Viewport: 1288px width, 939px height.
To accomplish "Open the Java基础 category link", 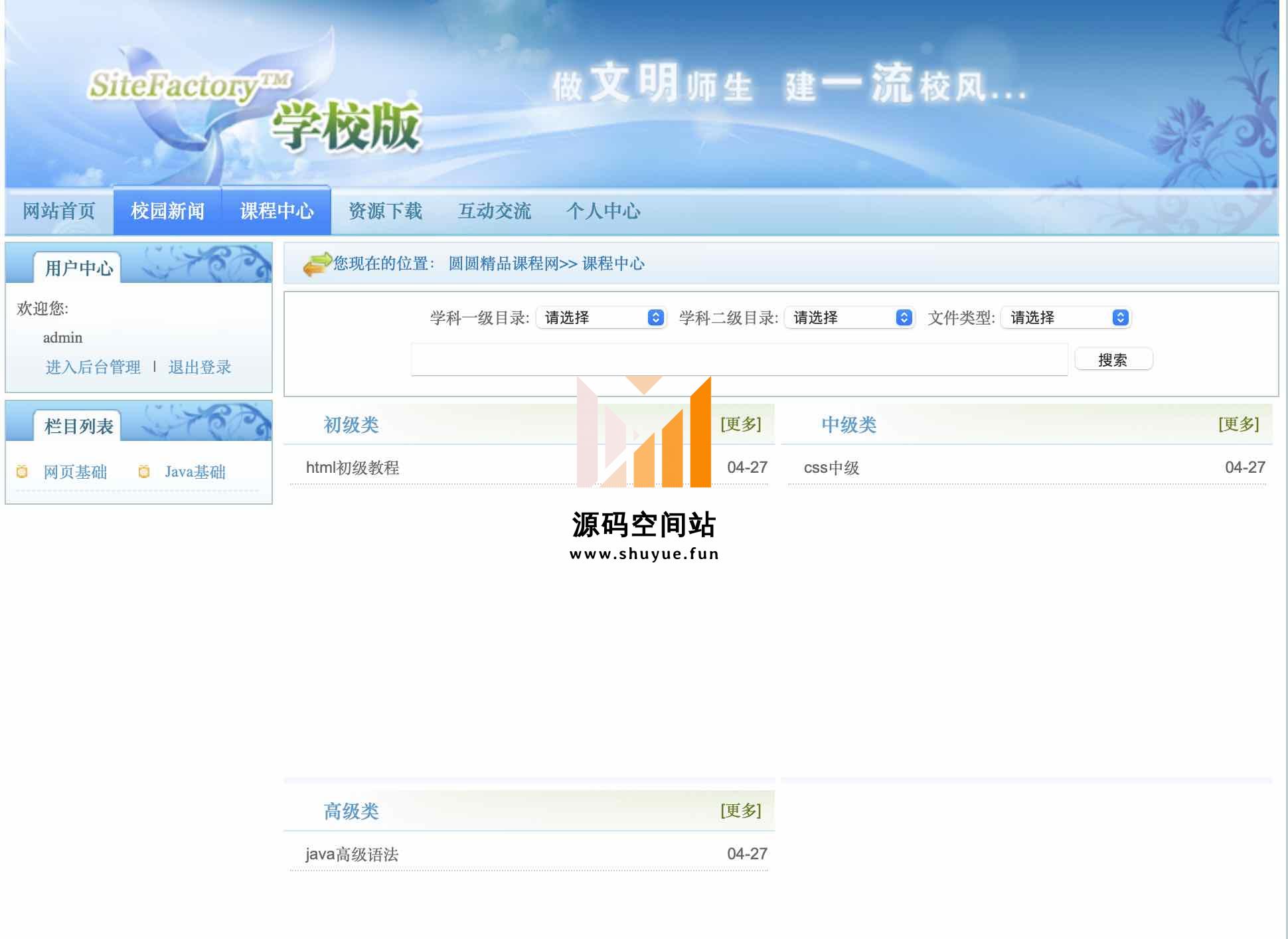I will (195, 472).
